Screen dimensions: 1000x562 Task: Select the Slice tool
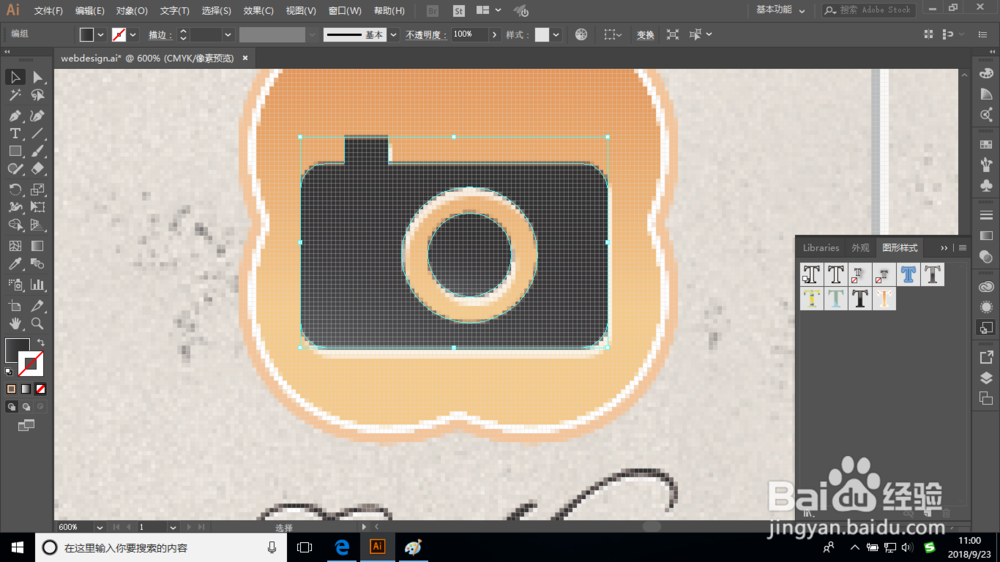tap(37, 306)
